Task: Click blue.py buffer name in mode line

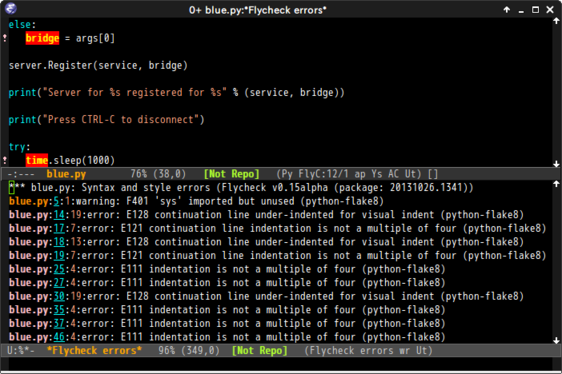Action: tap(66, 174)
